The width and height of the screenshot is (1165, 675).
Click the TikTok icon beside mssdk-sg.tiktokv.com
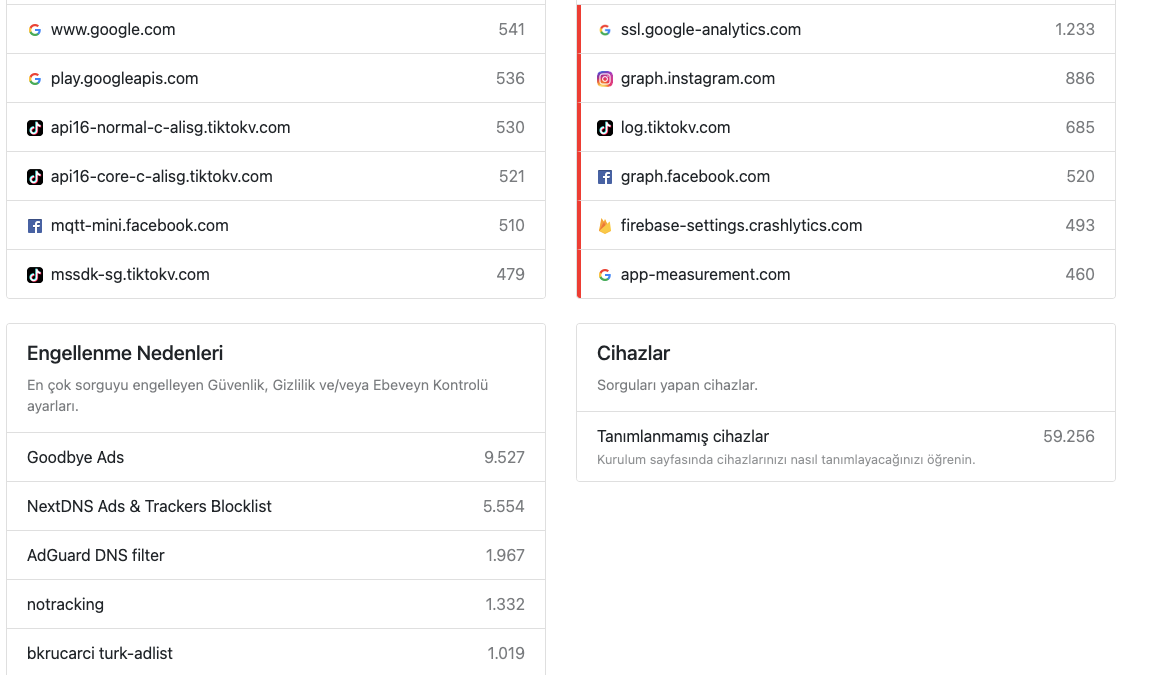(35, 275)
